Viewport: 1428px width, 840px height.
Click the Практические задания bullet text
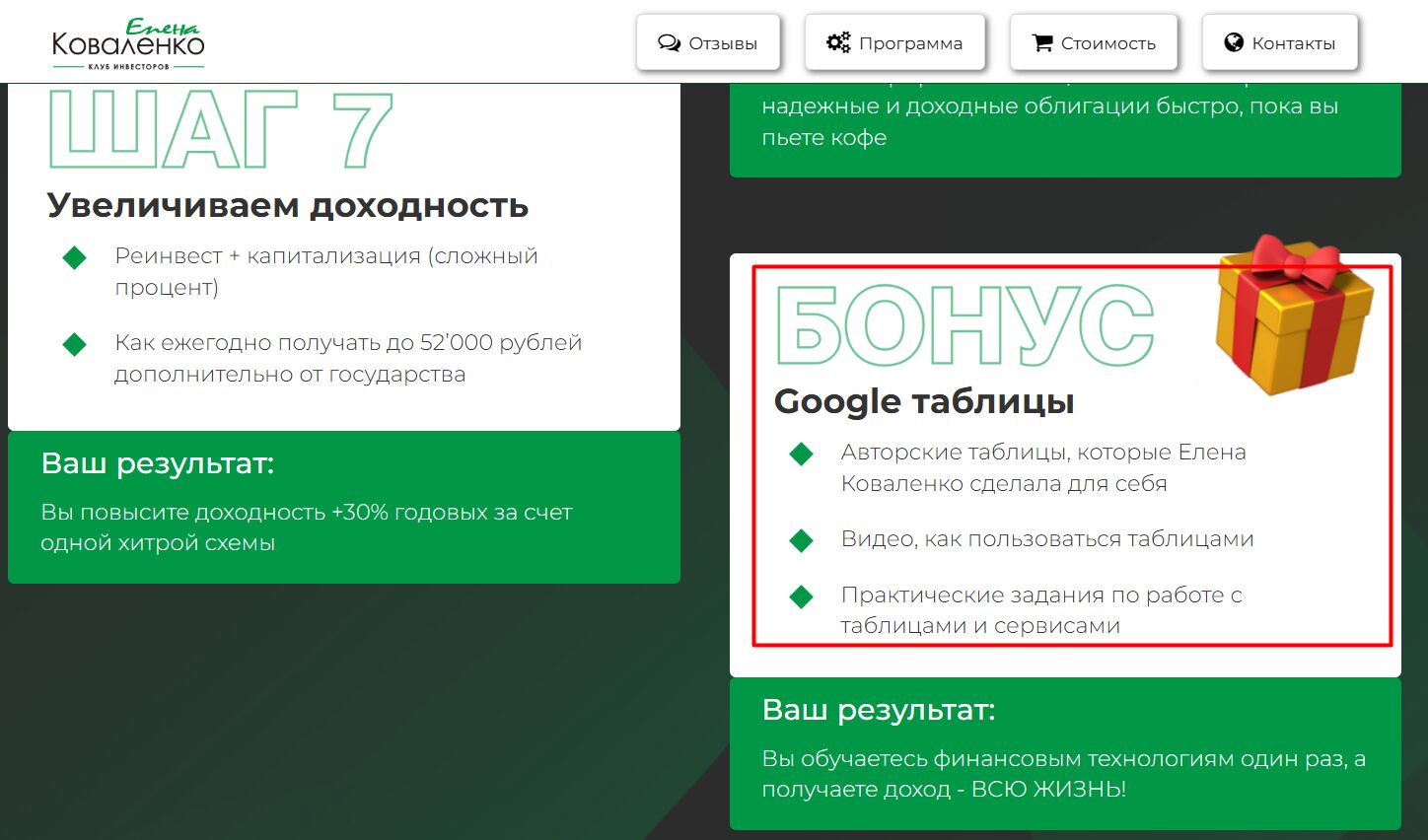click(1040, 610)
